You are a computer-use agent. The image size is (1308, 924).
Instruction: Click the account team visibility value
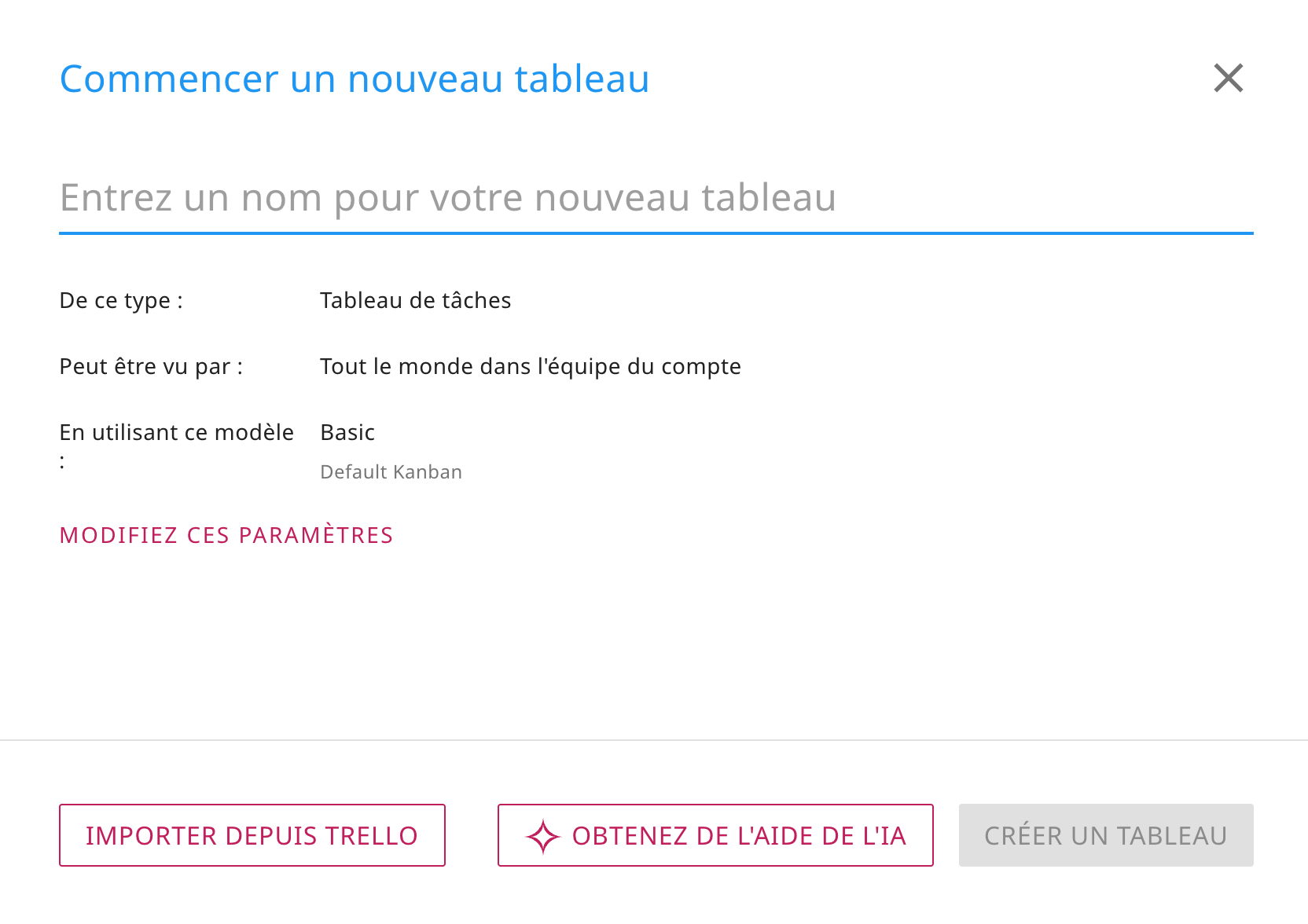(x=530, y=366)
